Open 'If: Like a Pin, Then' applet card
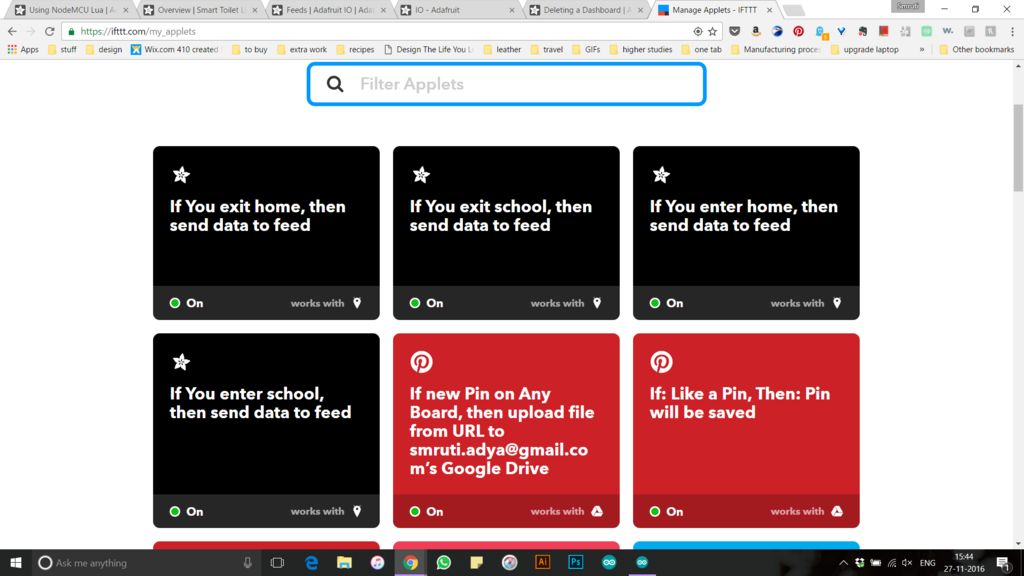Screen dimensions: 1024x576 746,430
